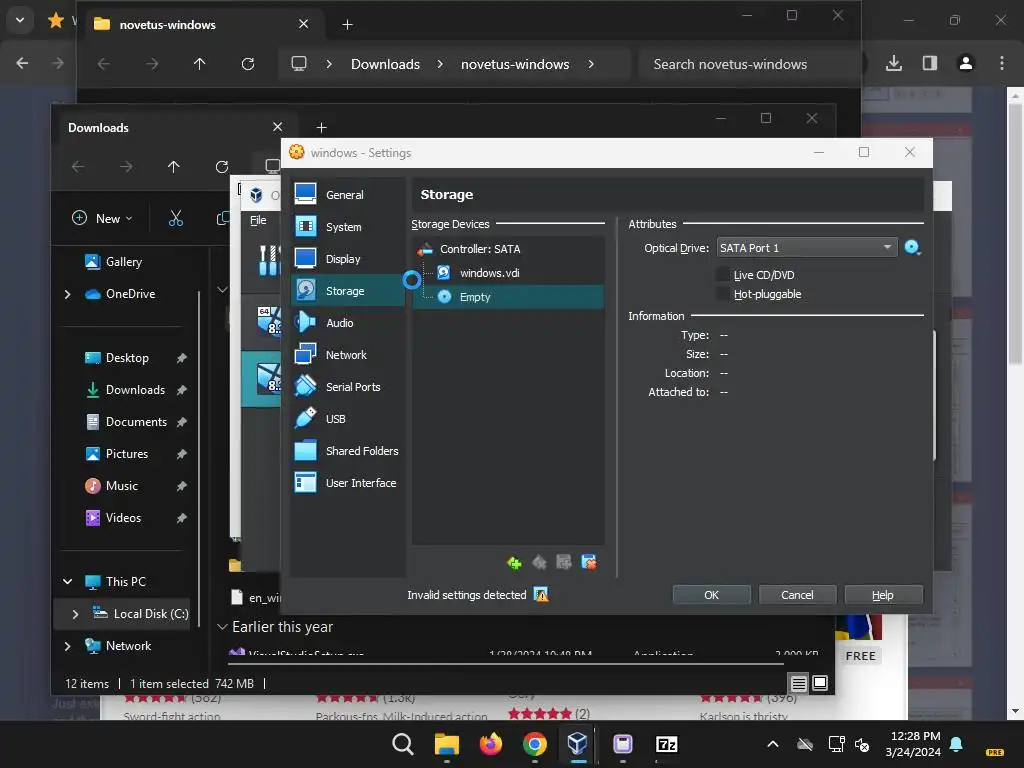
Task: Collapse This PC in navigation pane
Action: (x=67, y=581)
